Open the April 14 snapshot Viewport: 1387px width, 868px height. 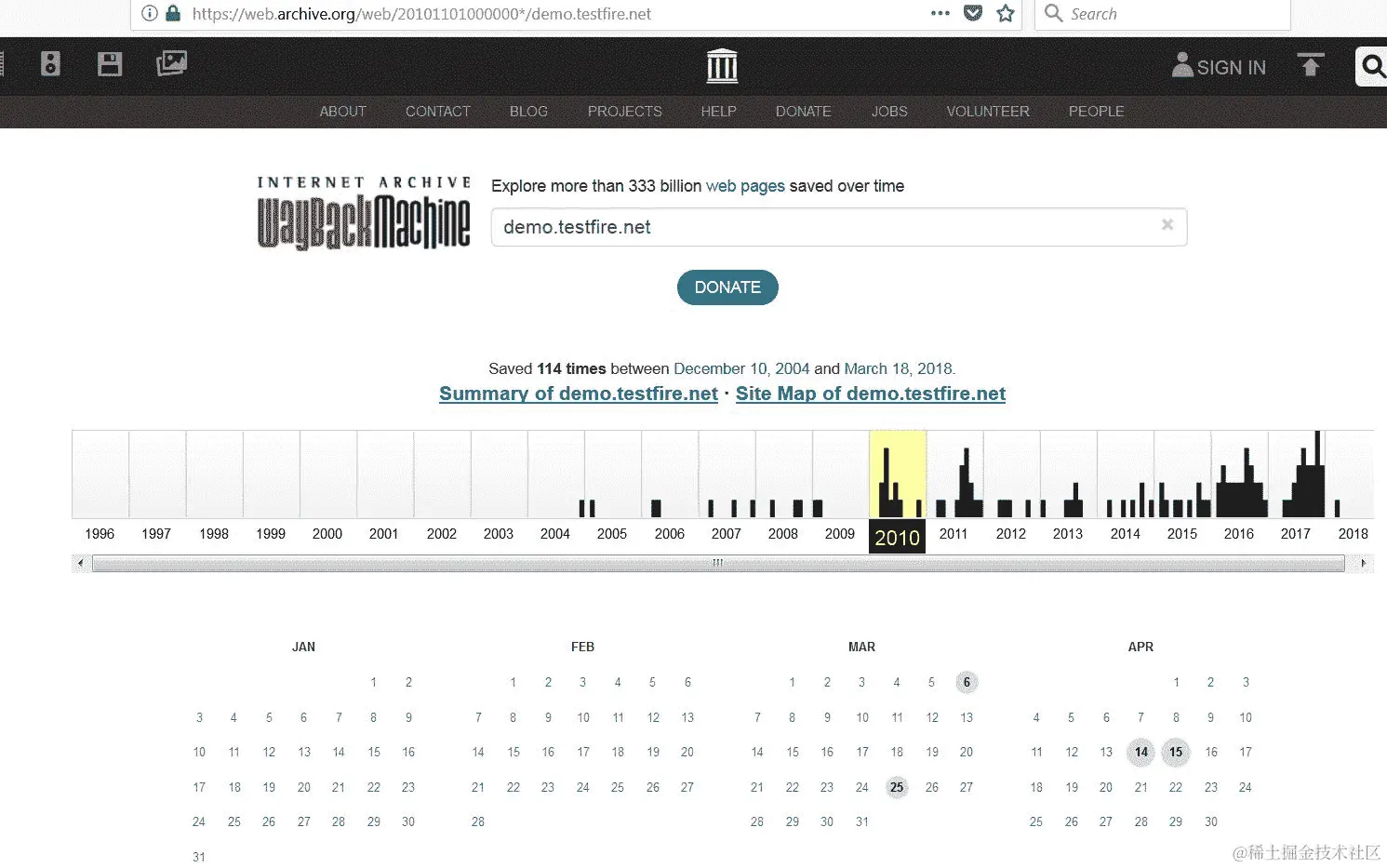pos(1141,752)
